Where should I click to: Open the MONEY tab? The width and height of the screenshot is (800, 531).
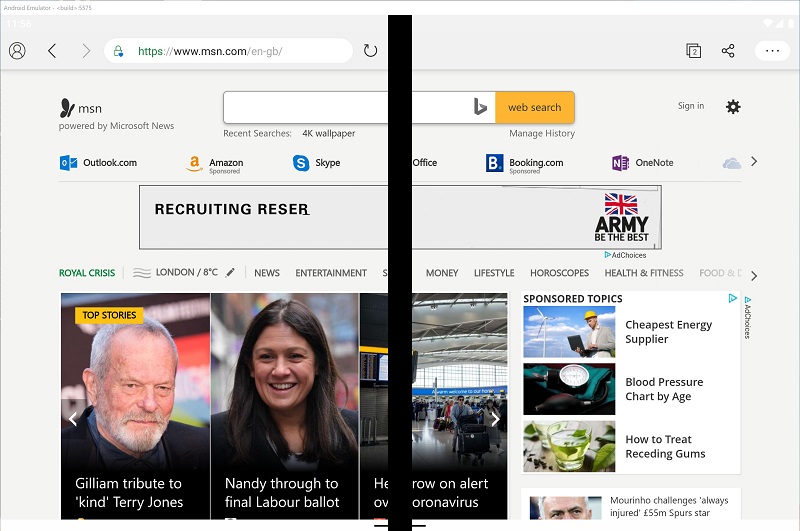click(442, 273)
